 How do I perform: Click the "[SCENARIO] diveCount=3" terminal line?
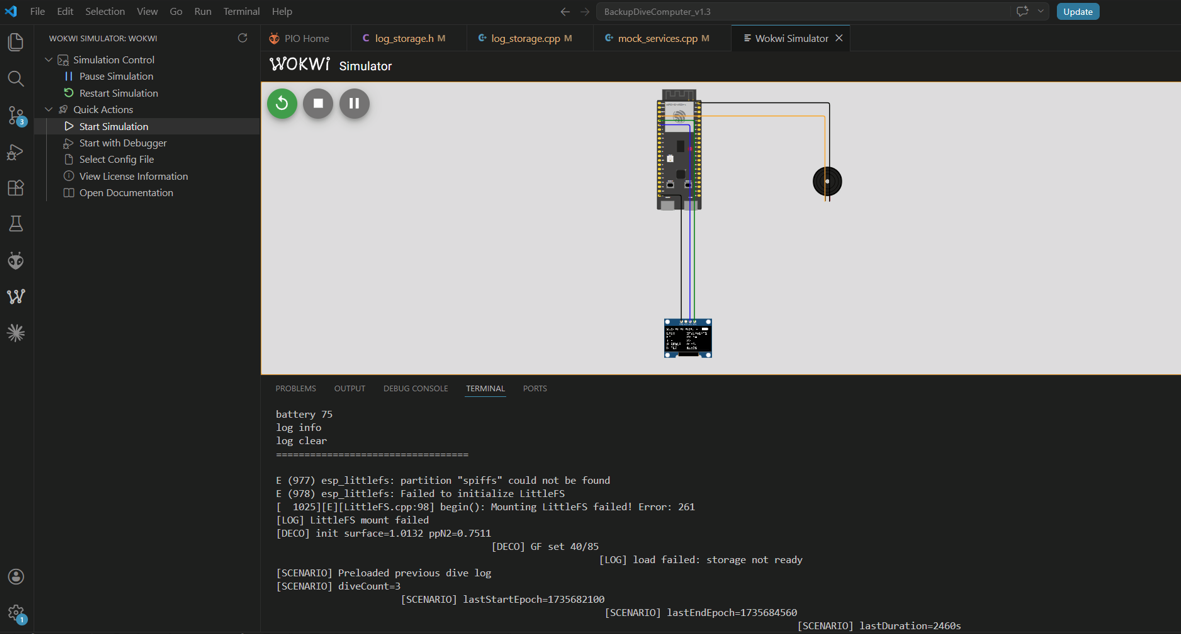click(x=338, y=586)
